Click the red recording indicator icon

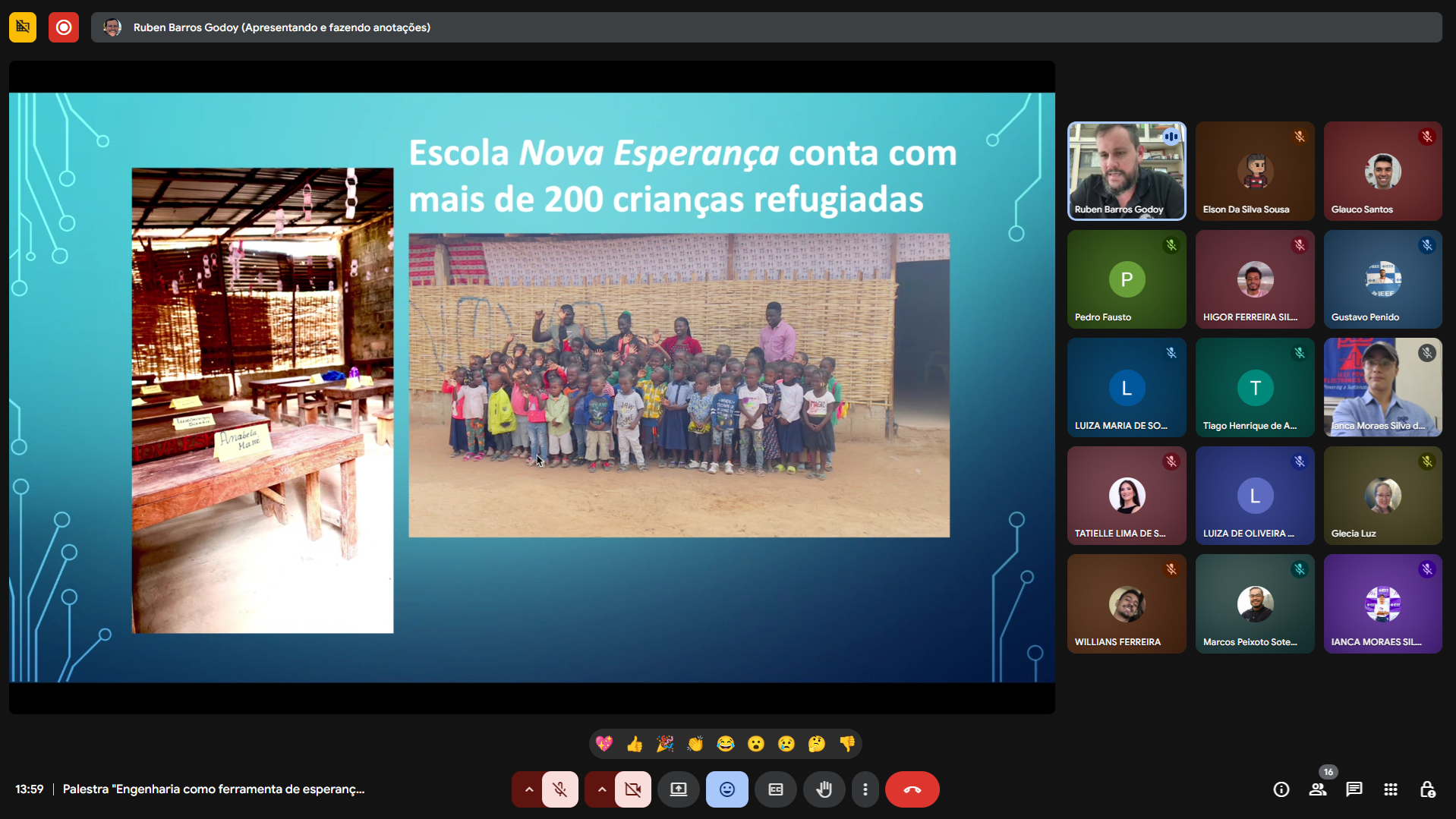[64, 27]
